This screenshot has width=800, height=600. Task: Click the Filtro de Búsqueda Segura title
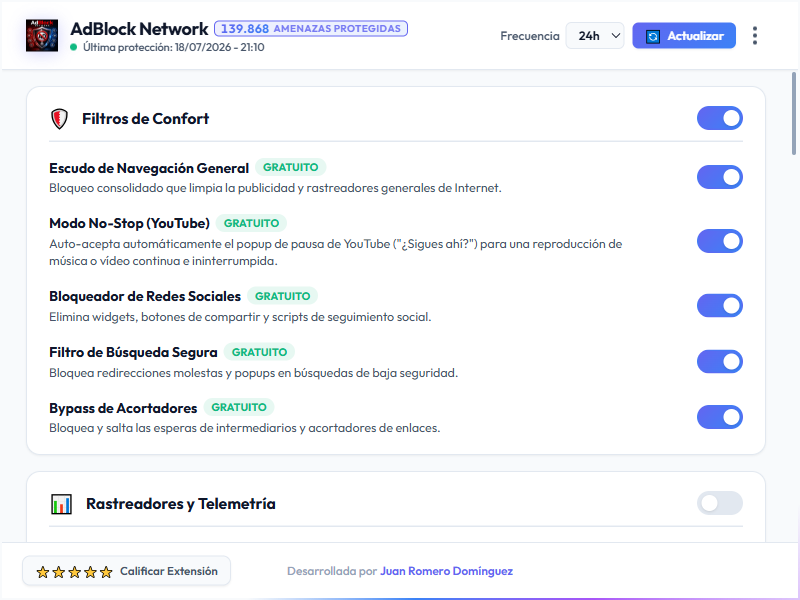pyautogui.click(x=133, y=353)
